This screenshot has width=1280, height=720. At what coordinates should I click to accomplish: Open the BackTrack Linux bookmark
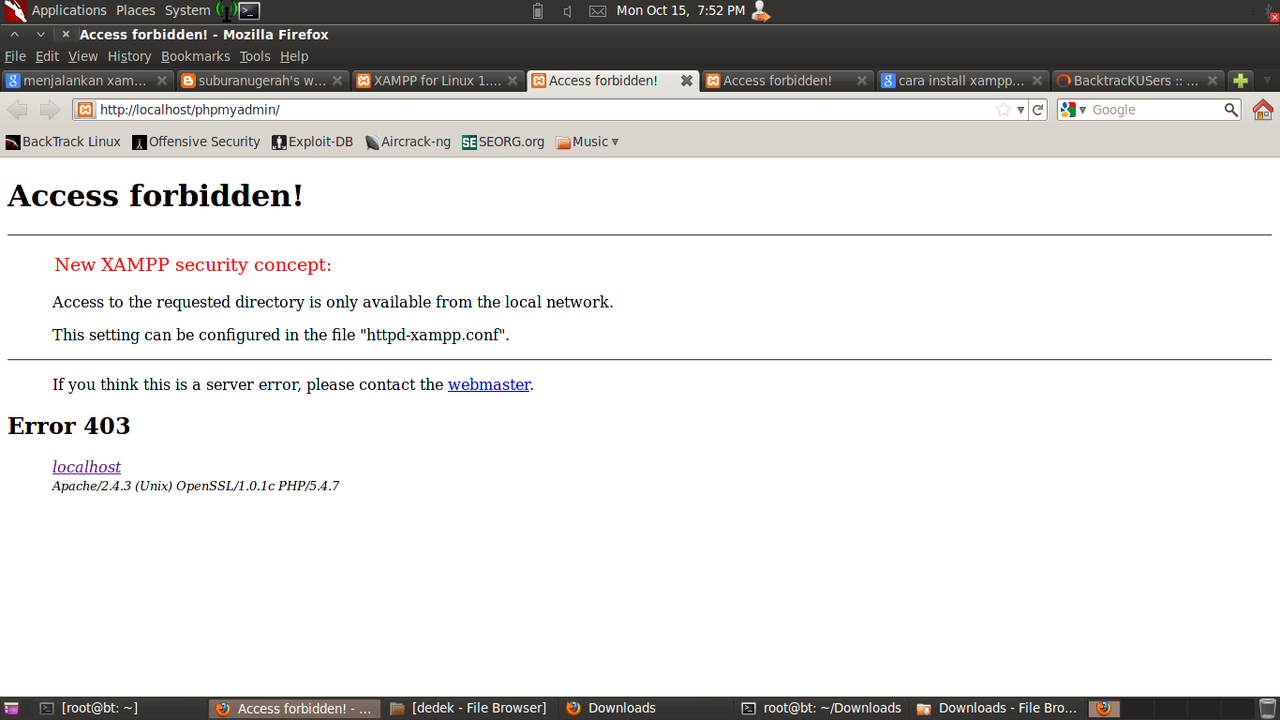[63, 142]
